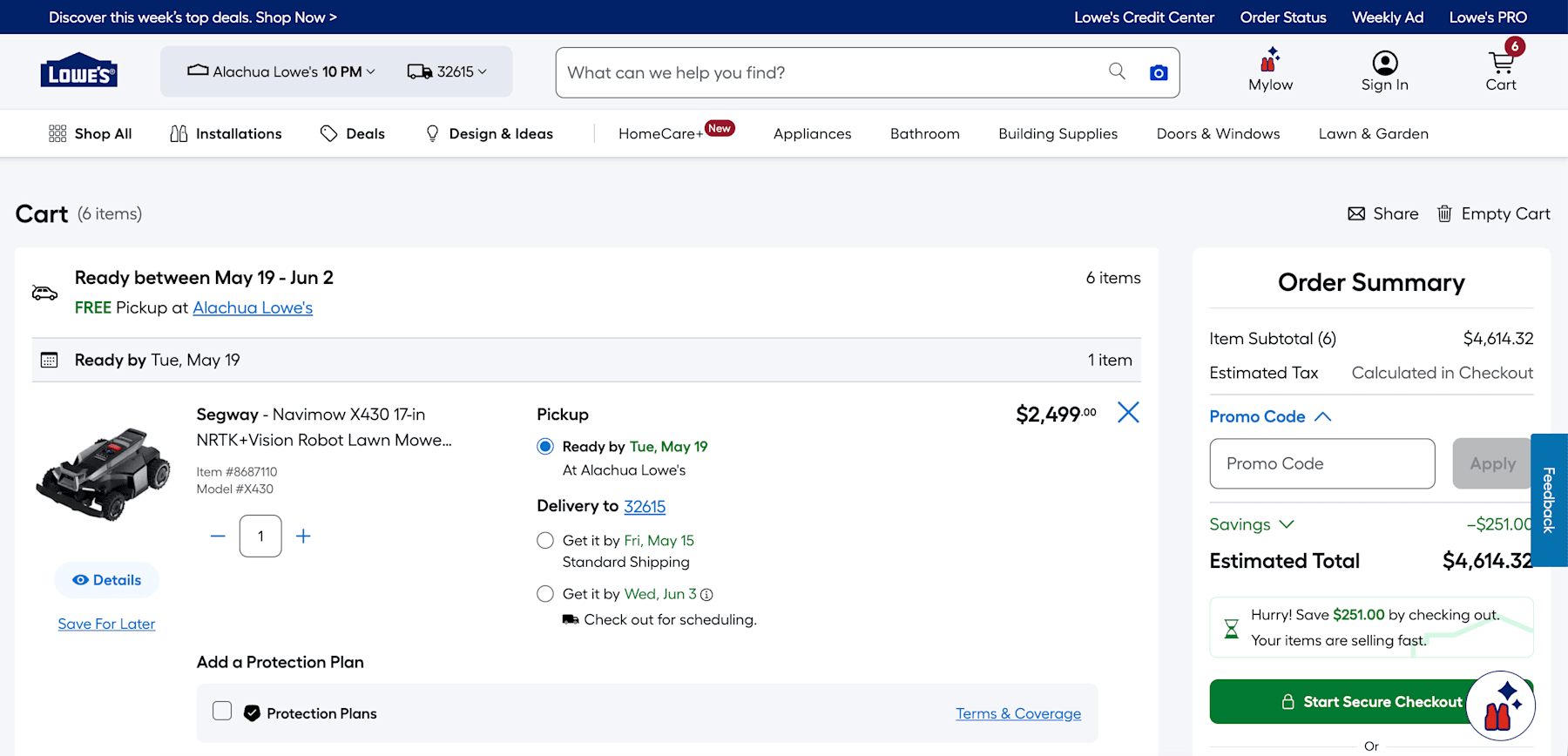This screenshot has height=756, width=1568.
Task: Click the 32615 delivery ZIP link
Action: (x=645, y=506)
